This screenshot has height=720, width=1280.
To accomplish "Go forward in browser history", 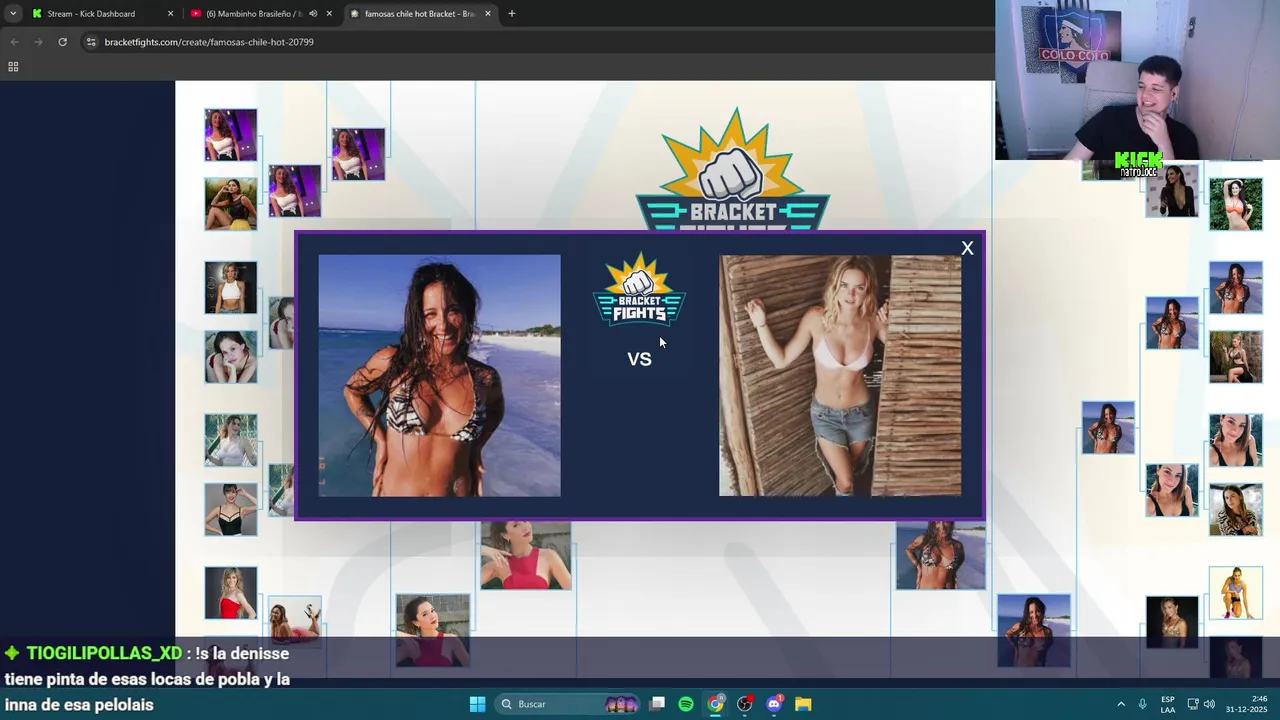I will 38,42.
